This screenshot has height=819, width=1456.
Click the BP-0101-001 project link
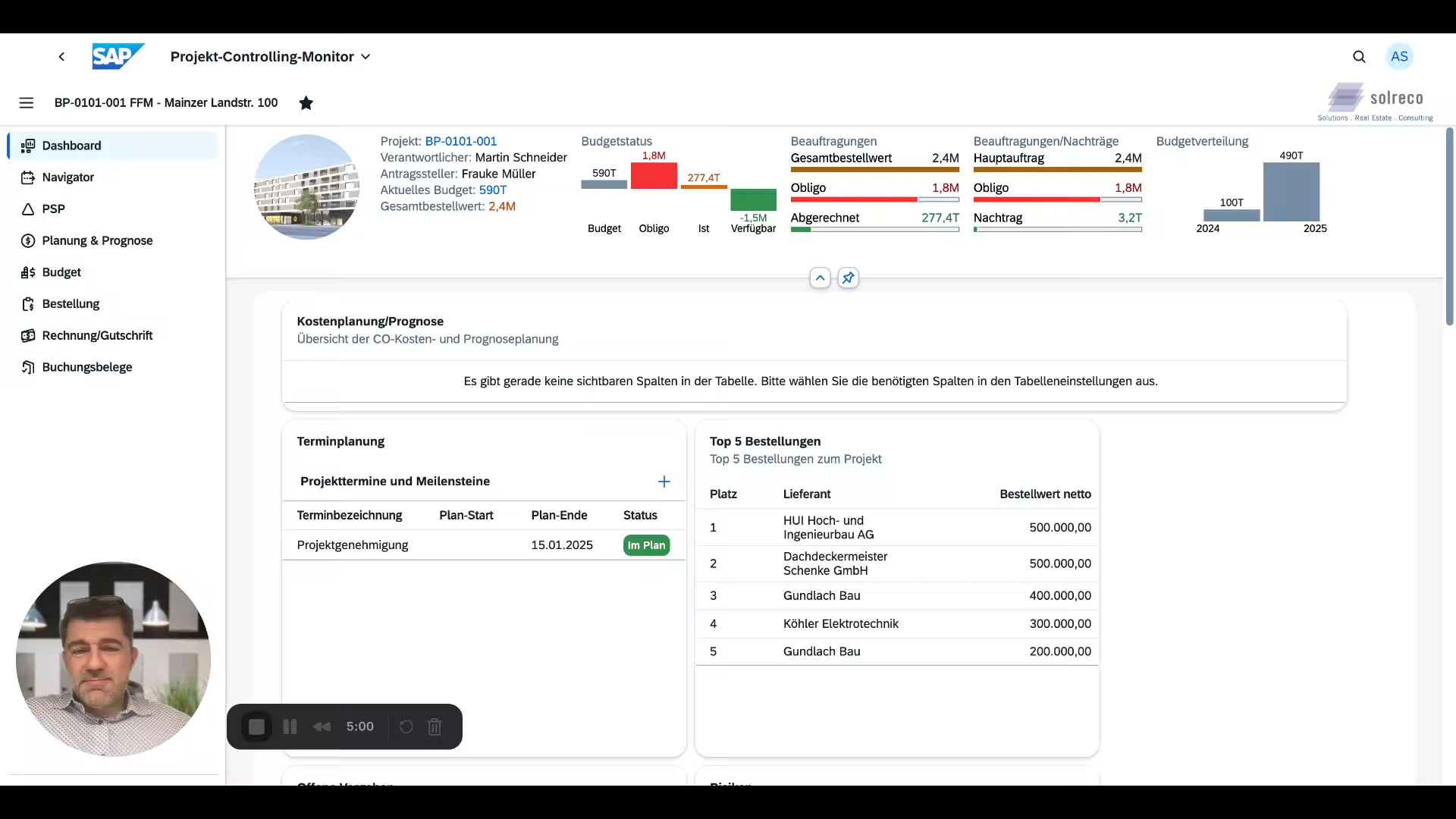[x=460, y=142]
